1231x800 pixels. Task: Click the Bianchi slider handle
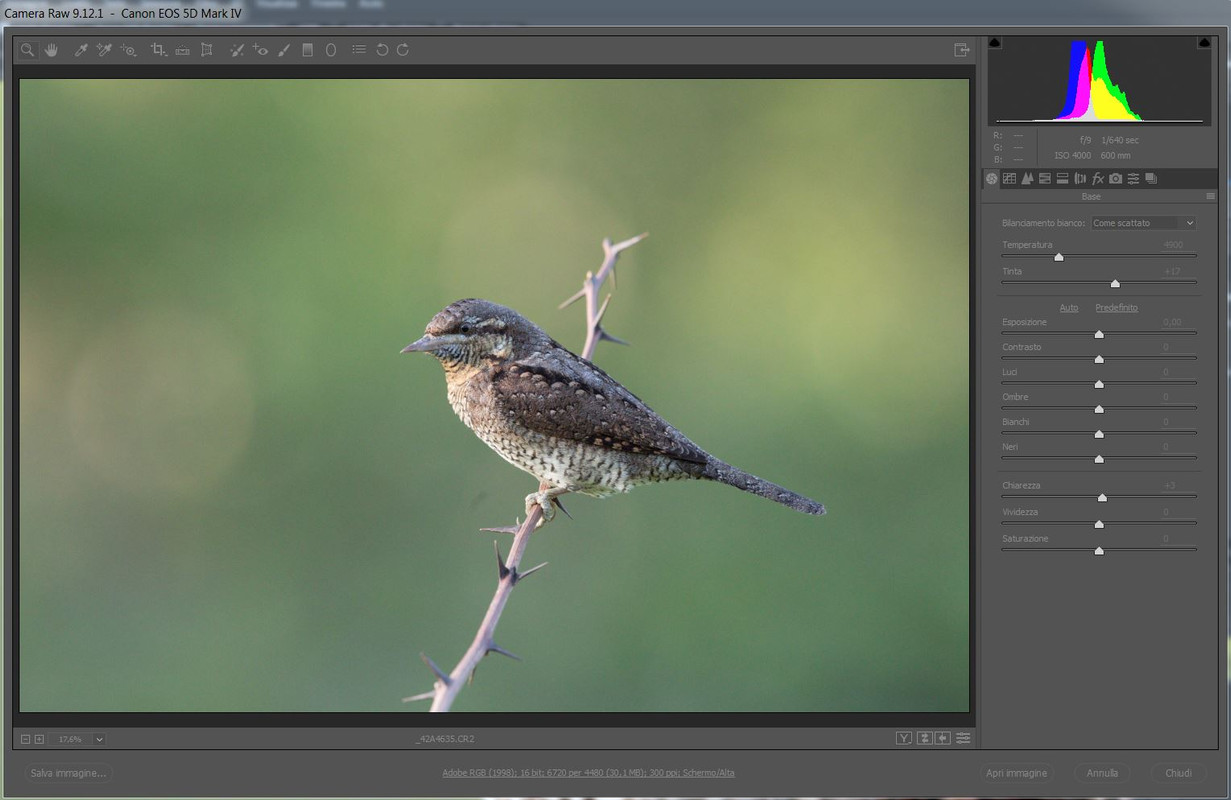pos(1099,434)
